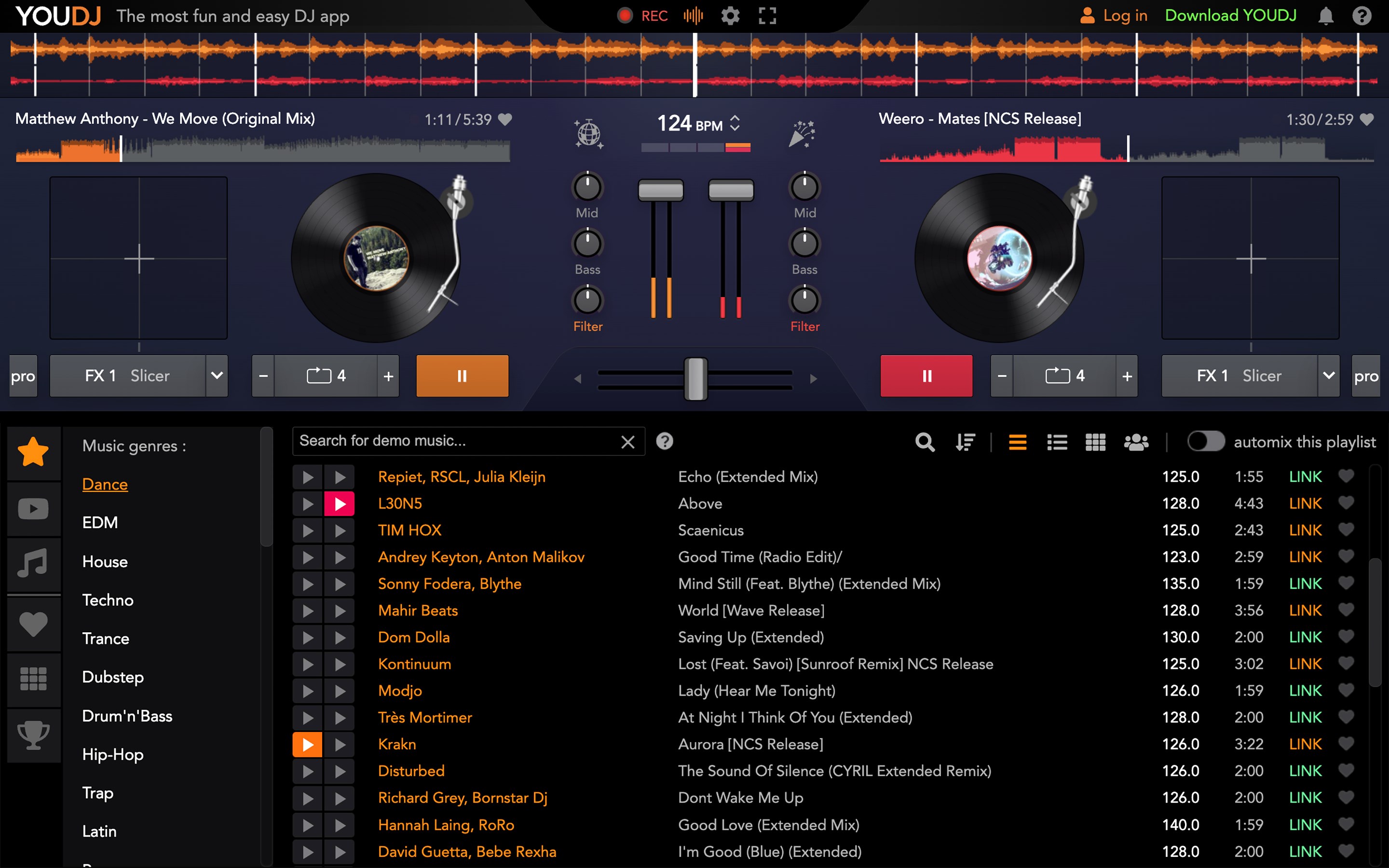
Task: Adjust BPM with the up-down stepper arrows
Action: point(735,123)
